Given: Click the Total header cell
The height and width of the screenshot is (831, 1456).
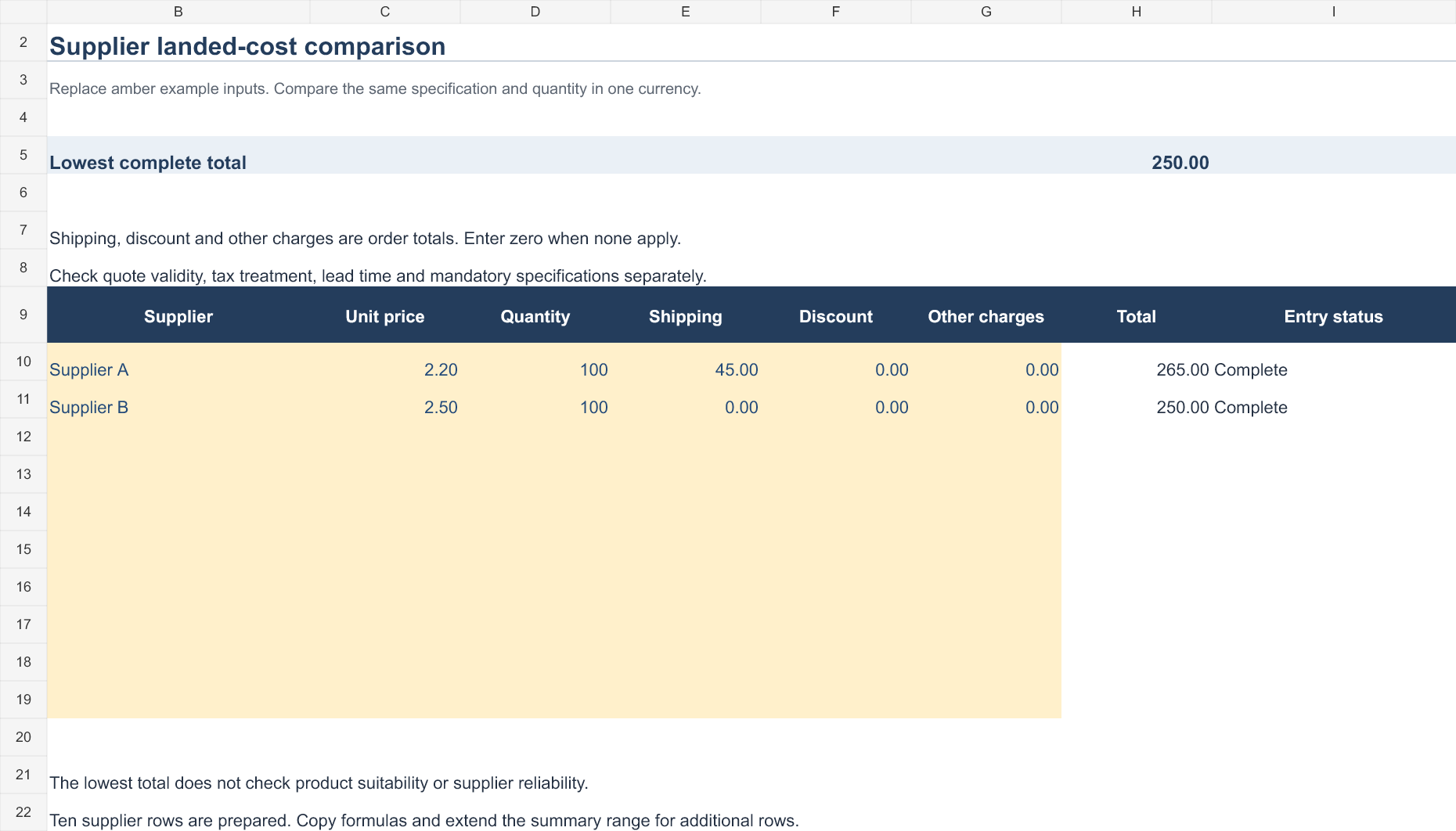Looking at the screenshot, I should tap(1137, 315).
